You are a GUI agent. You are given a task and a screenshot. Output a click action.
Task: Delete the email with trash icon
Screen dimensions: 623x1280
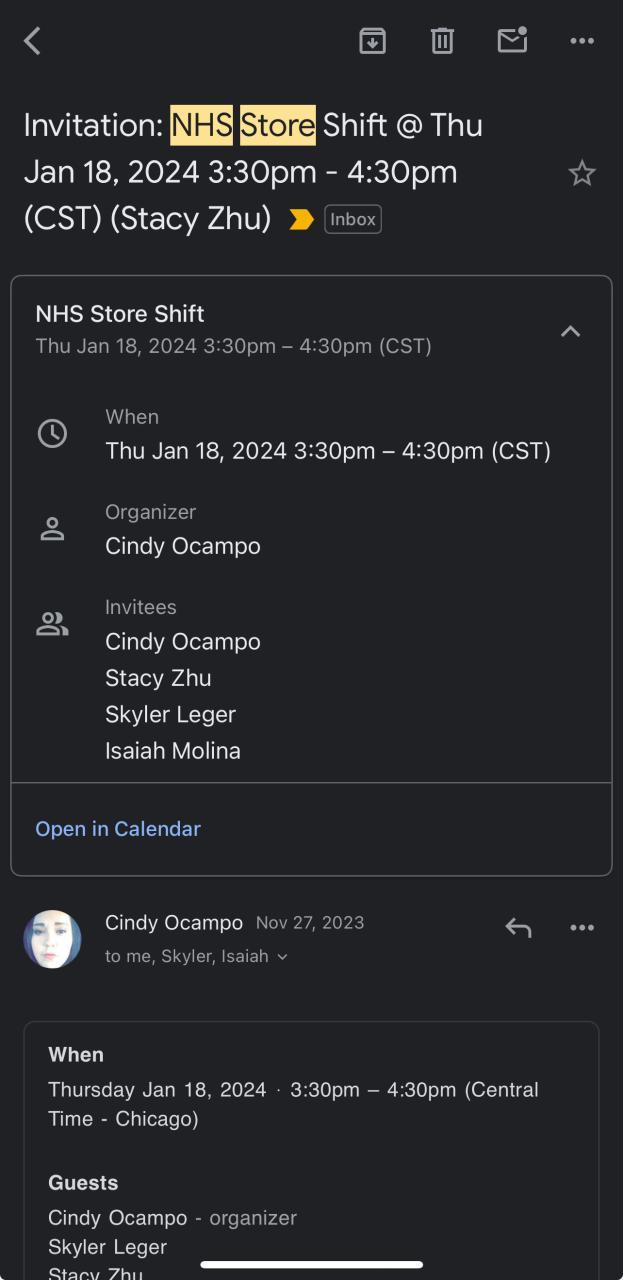pyautogui.click(x=442, y=41)
